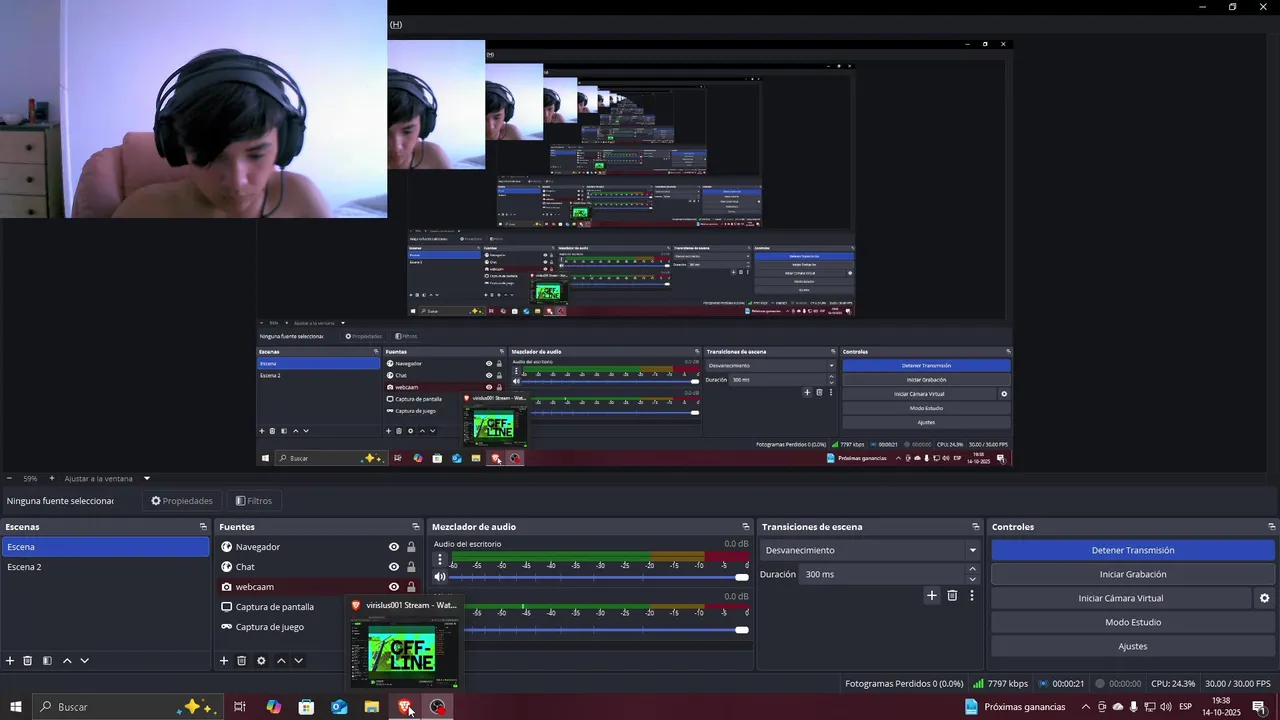Increase transition duration with up stepper
This screenshot has width=1280, height=720.
pyautogui.click(x=972, y=570)
